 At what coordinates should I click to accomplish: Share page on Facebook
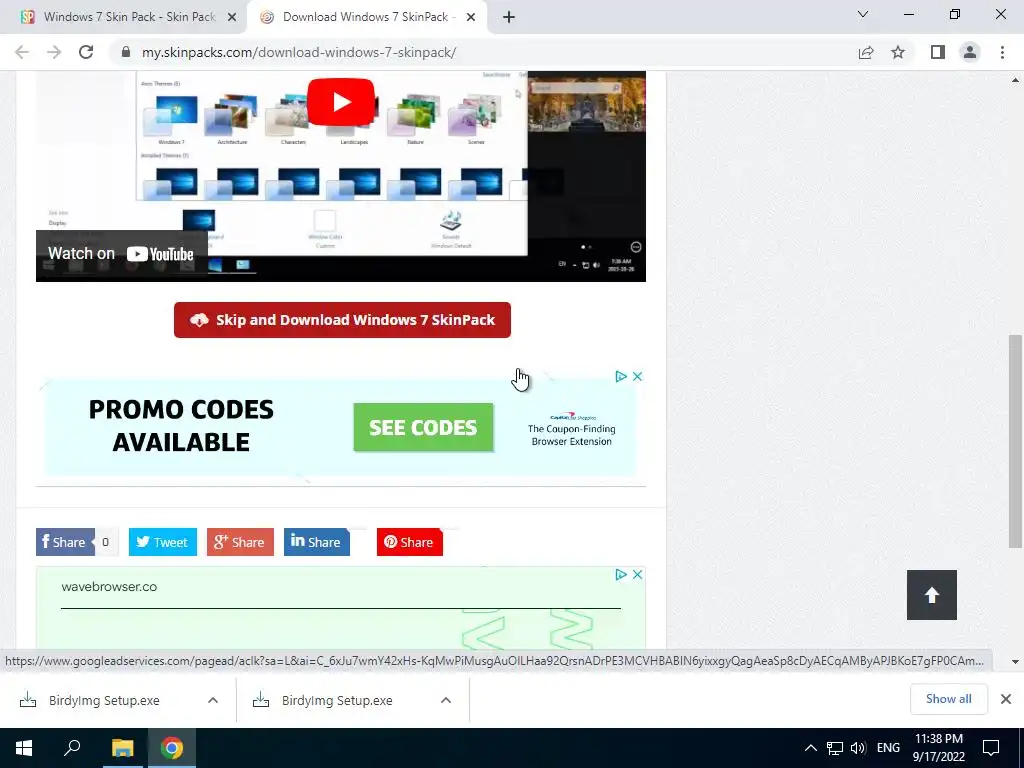(x=65, y=542)
